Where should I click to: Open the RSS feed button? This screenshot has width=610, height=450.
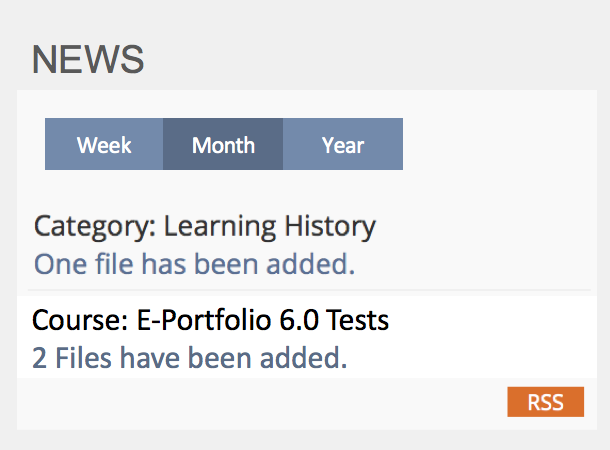pyautogui.click(x=545, y=402)
